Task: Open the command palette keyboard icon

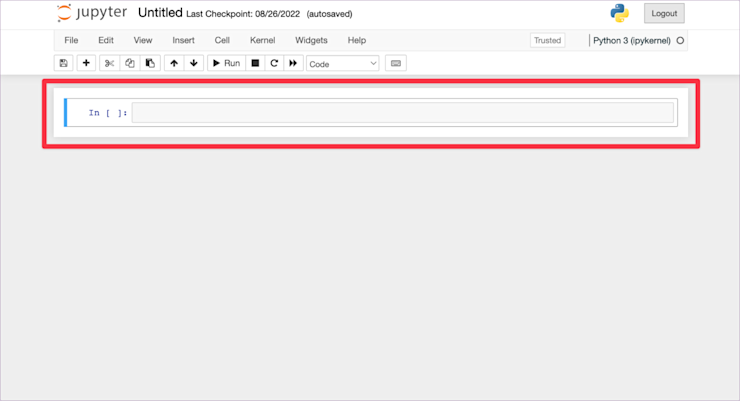Action: 396,63
